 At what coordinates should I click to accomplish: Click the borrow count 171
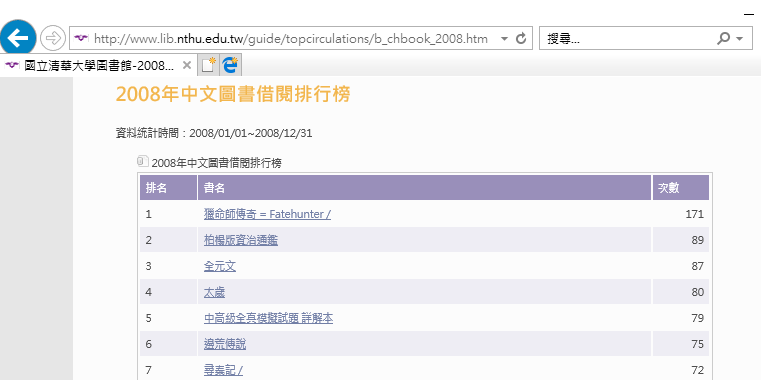(x=695, y=214)
